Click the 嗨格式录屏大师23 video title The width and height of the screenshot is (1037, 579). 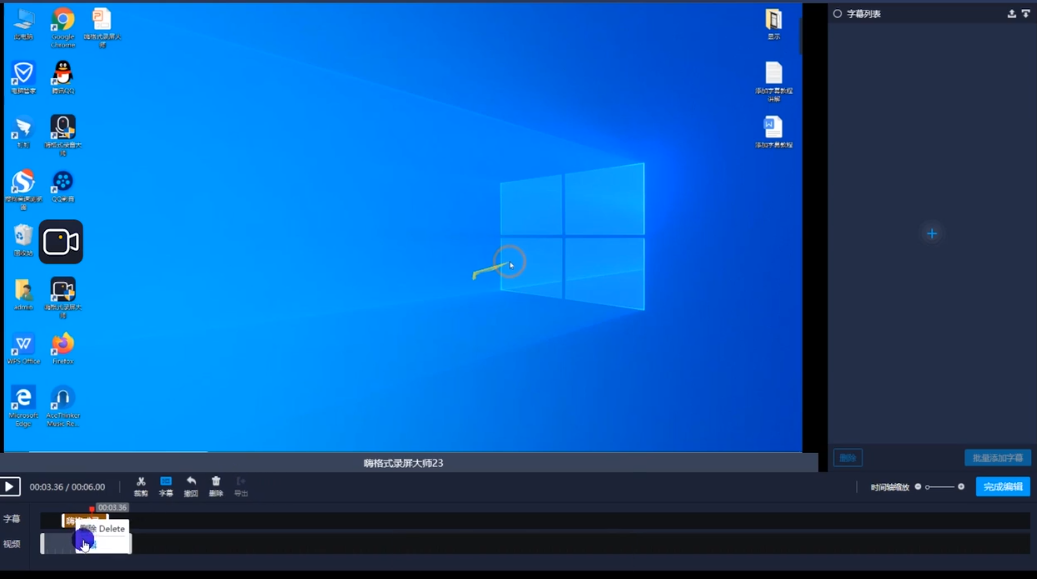click(403, 463)
